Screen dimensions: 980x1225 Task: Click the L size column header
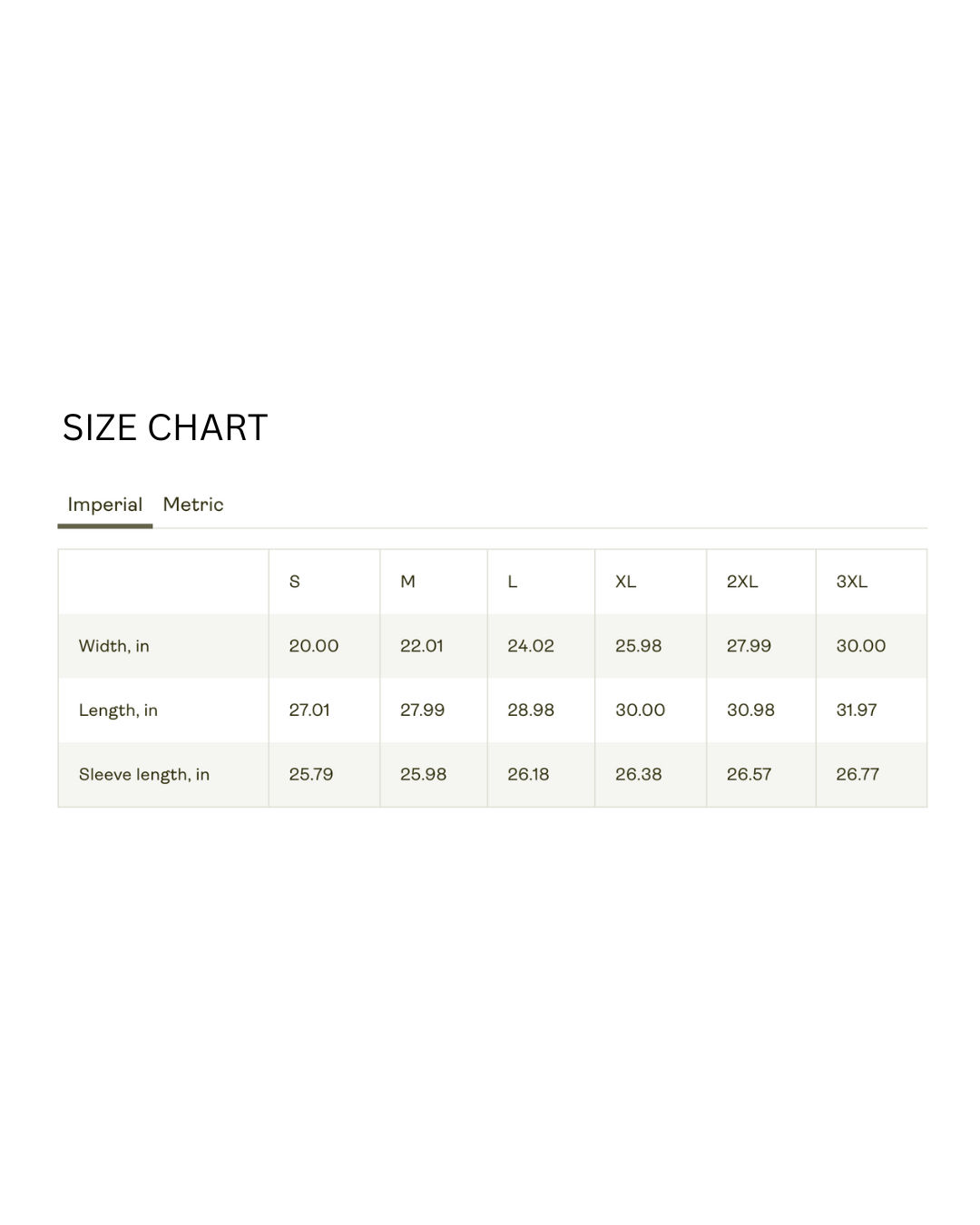click(513, 582)
